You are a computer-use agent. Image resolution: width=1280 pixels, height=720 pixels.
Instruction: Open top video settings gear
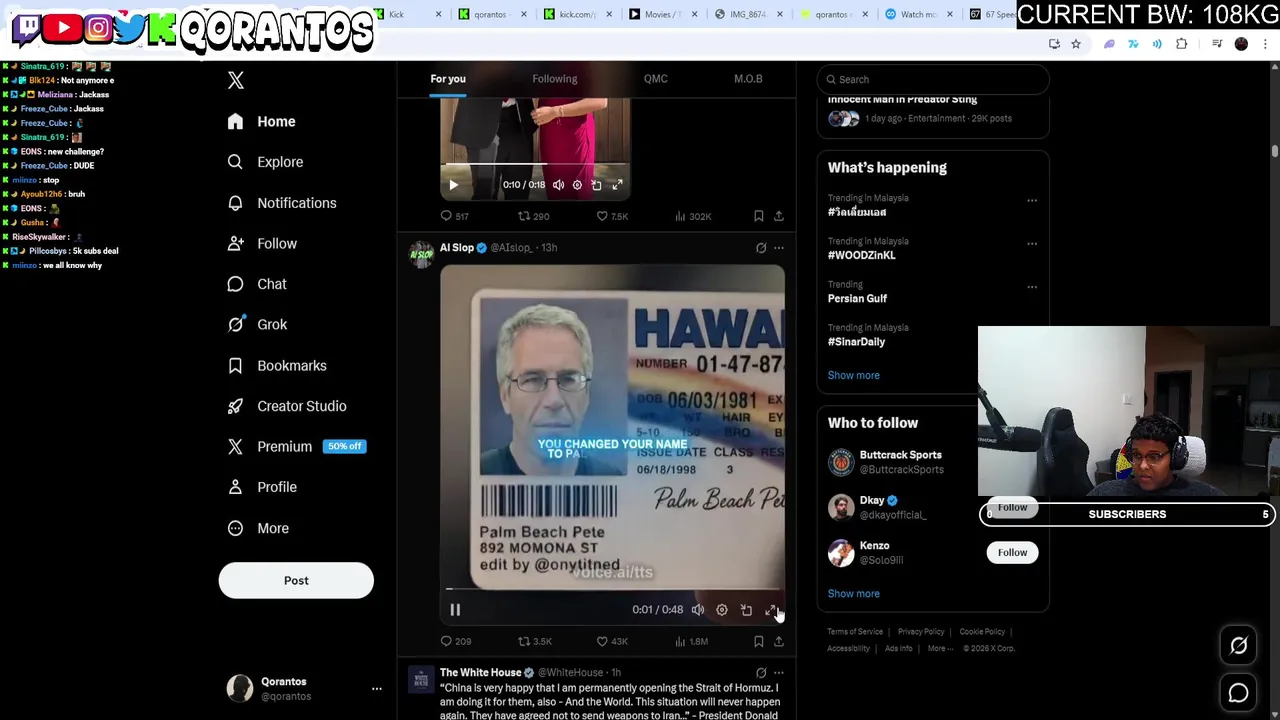[x=577, y=185]
